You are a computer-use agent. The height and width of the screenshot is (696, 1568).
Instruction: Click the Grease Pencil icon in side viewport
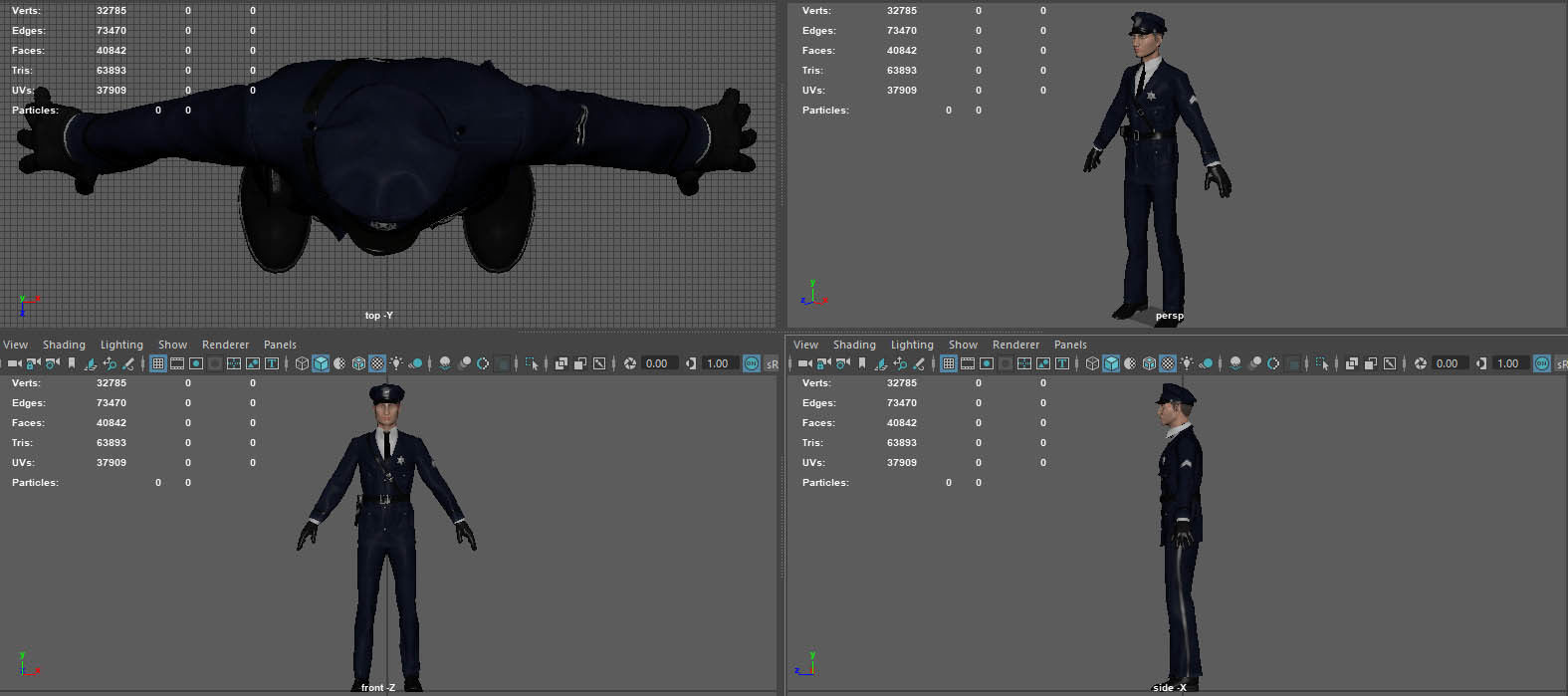[x=919, y=363]
